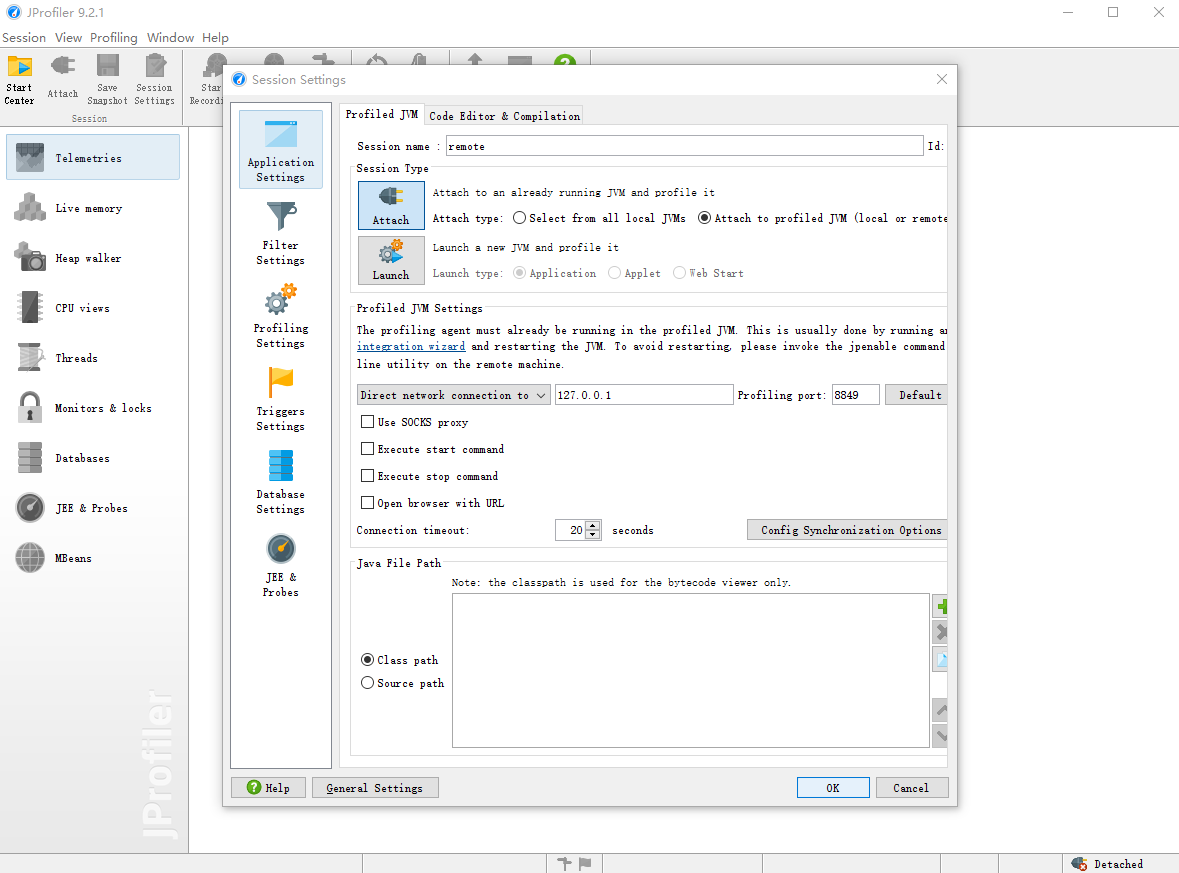Select Triggers Settings in dialog
1179x873 pixels.
coord(280,399)
